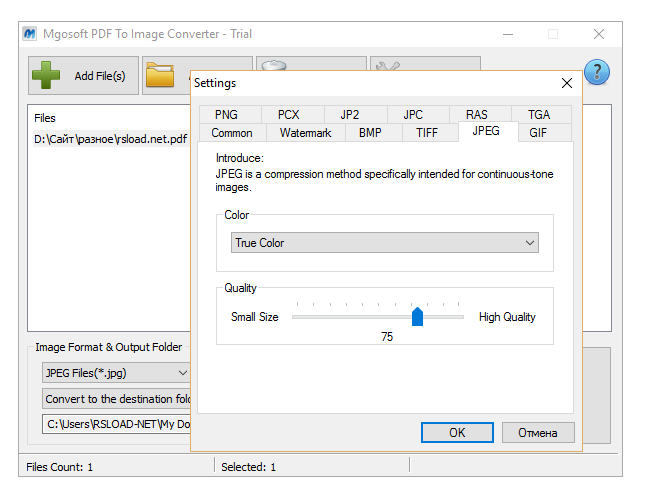Image resolution: width=661 pixels, height=504 pixels.
Task: Switch to the BMP tab
Action: point(373,133)
